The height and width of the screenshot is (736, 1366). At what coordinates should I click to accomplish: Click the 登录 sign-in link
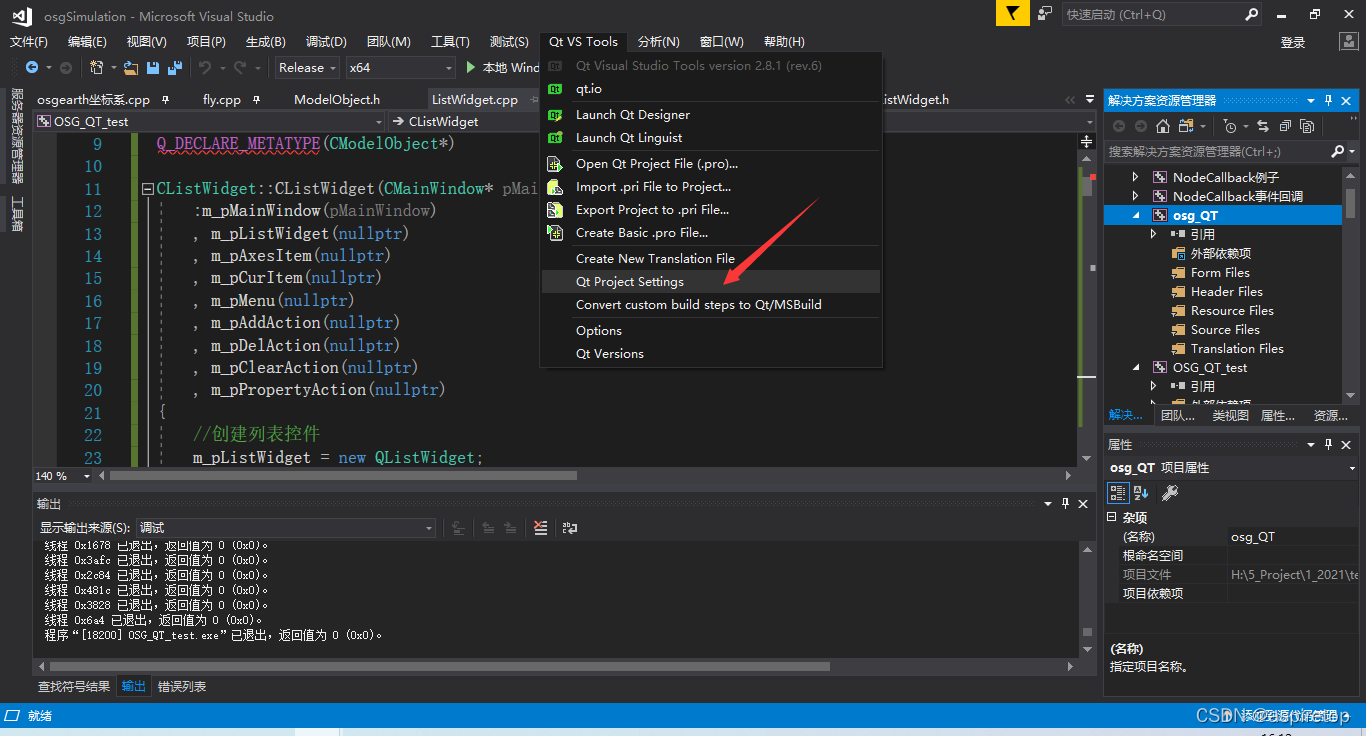tap(1293, 42)
